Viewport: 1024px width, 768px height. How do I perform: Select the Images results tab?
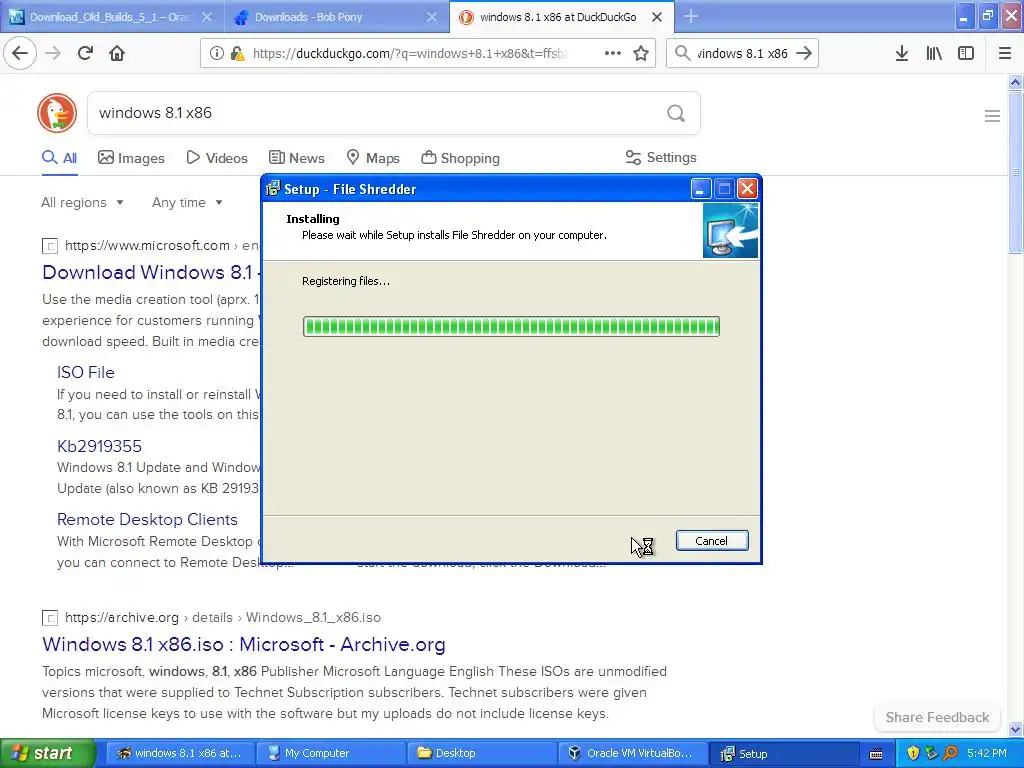[x=131, y=158]
